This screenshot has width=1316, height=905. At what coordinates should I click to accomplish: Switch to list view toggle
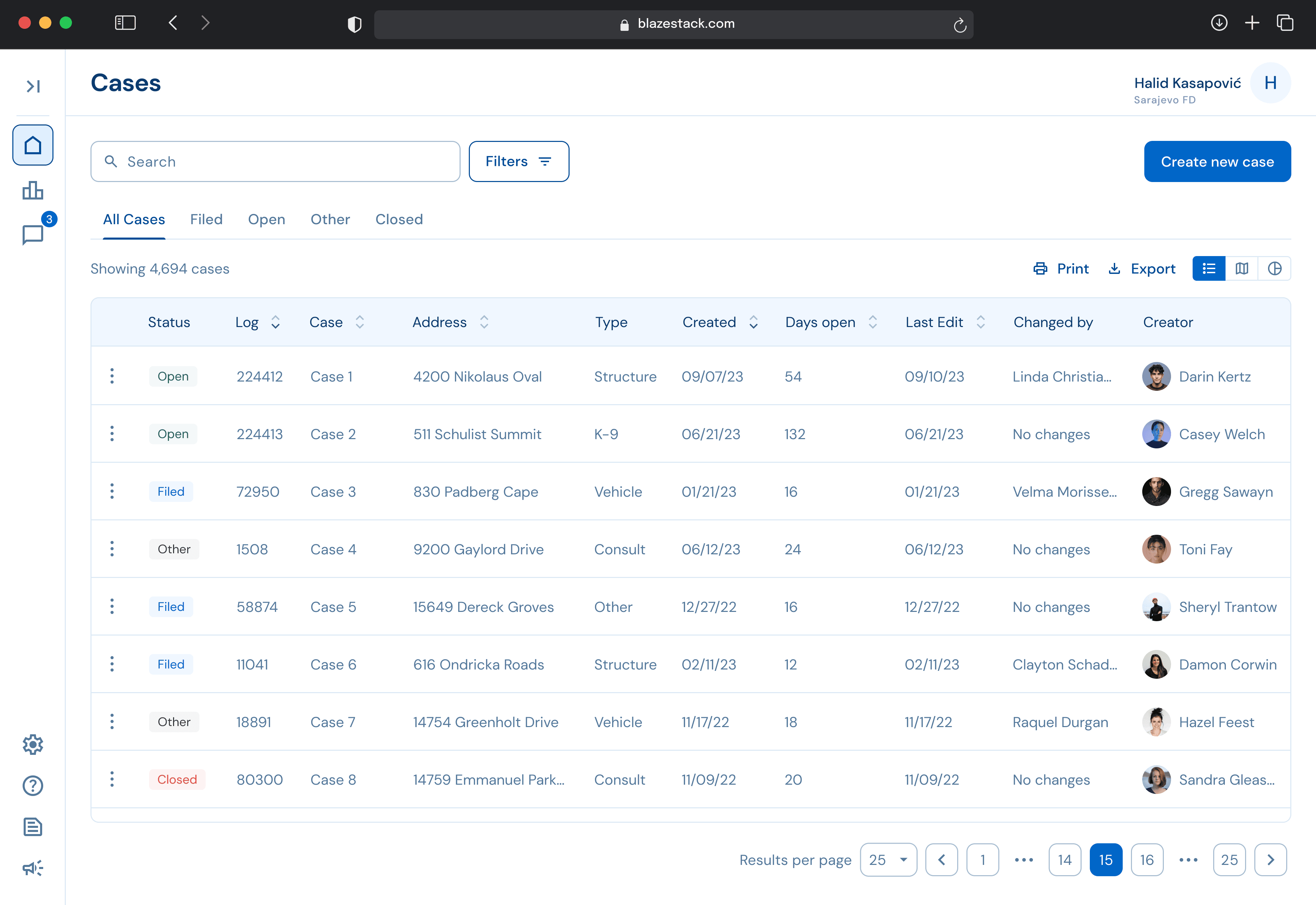[x=1209, y=269]
